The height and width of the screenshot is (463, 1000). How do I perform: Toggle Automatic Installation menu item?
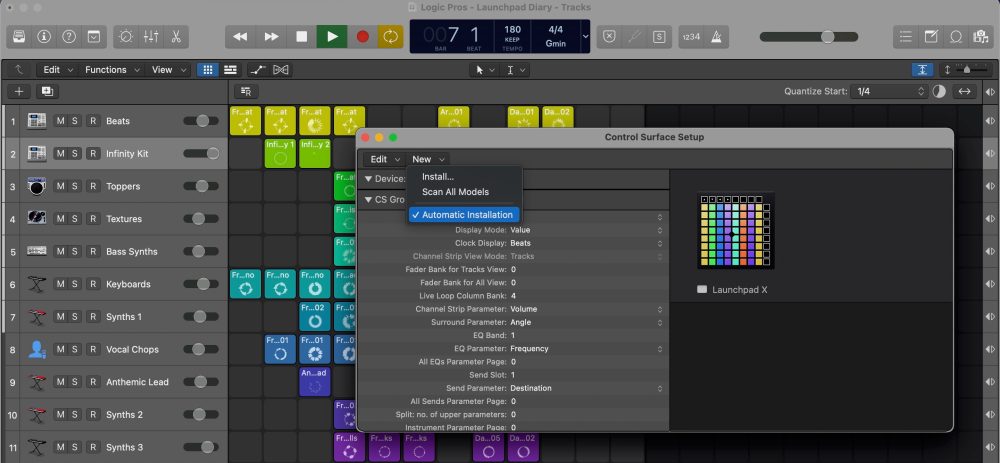(x=464, y=215)
